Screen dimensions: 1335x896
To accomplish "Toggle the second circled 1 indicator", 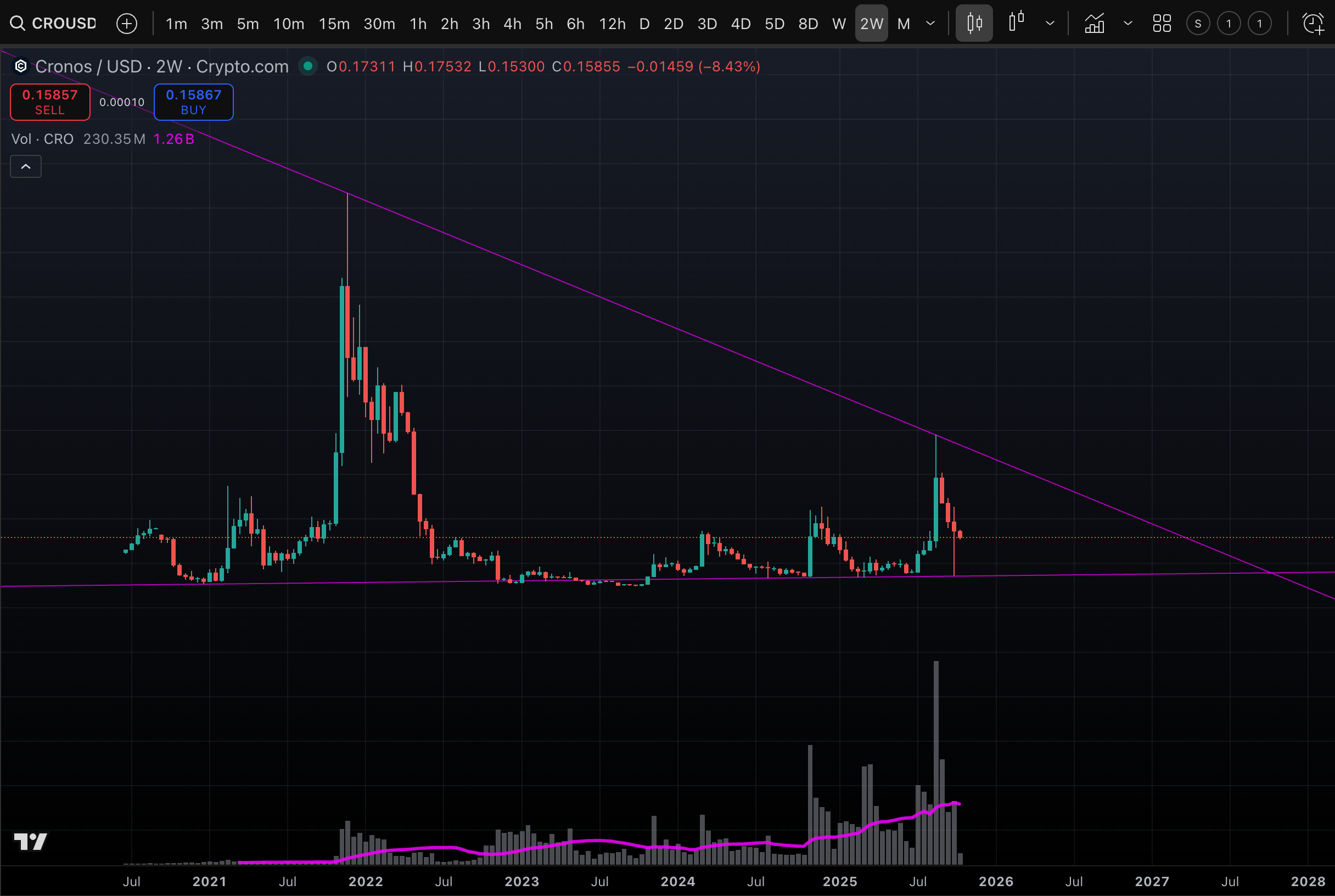I will [x=1260, y=23].
